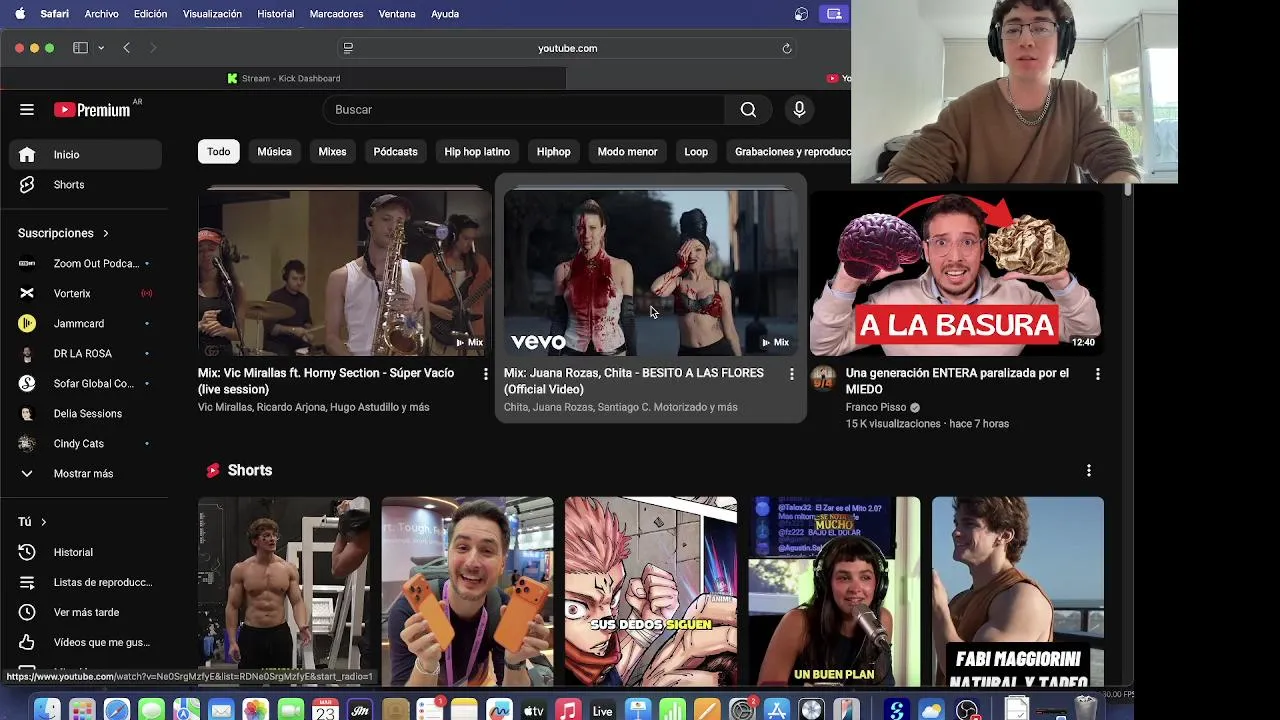Open the Apple menu

19,14
